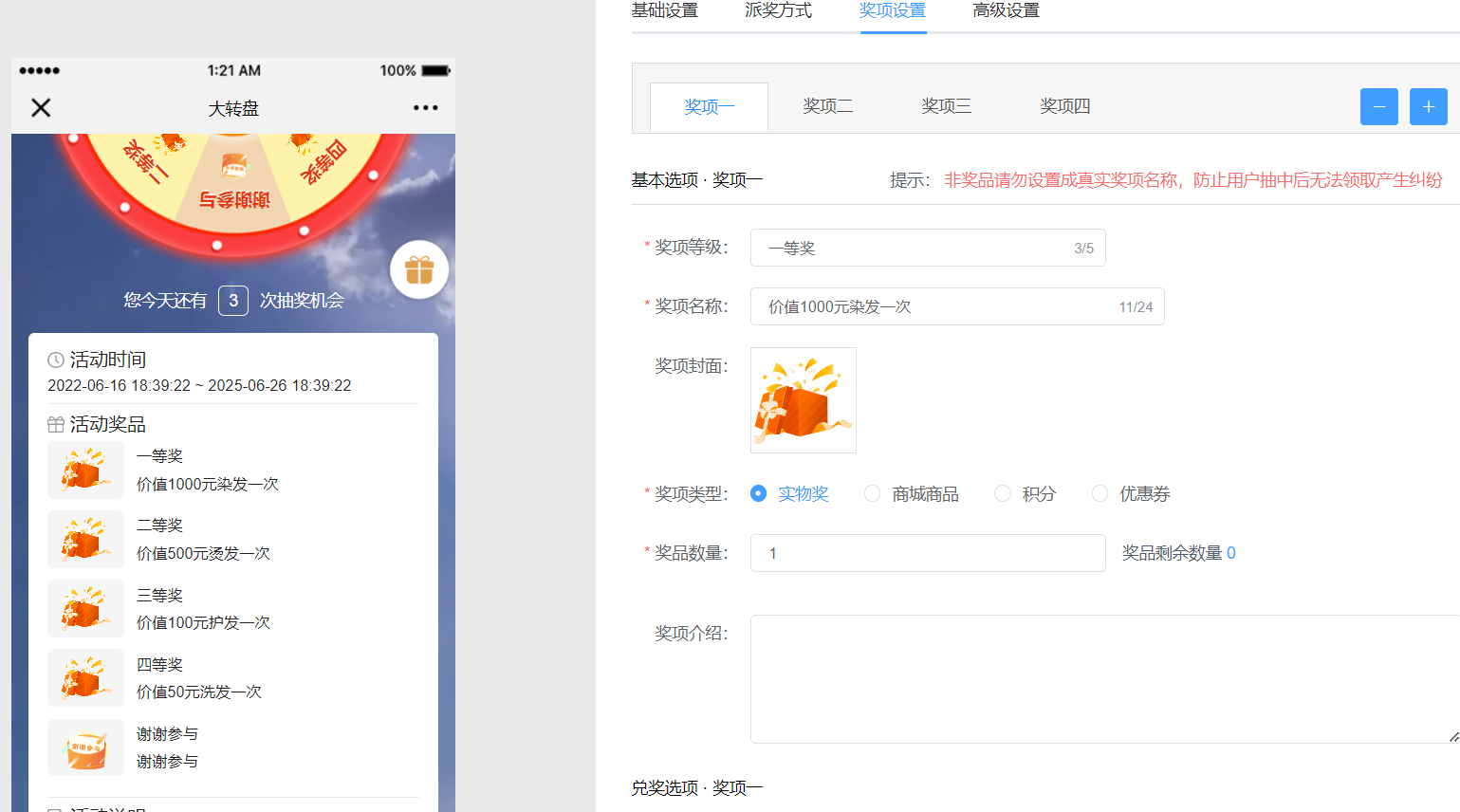Close the phone preview with X icon
1460x812 pixels.
41,107
